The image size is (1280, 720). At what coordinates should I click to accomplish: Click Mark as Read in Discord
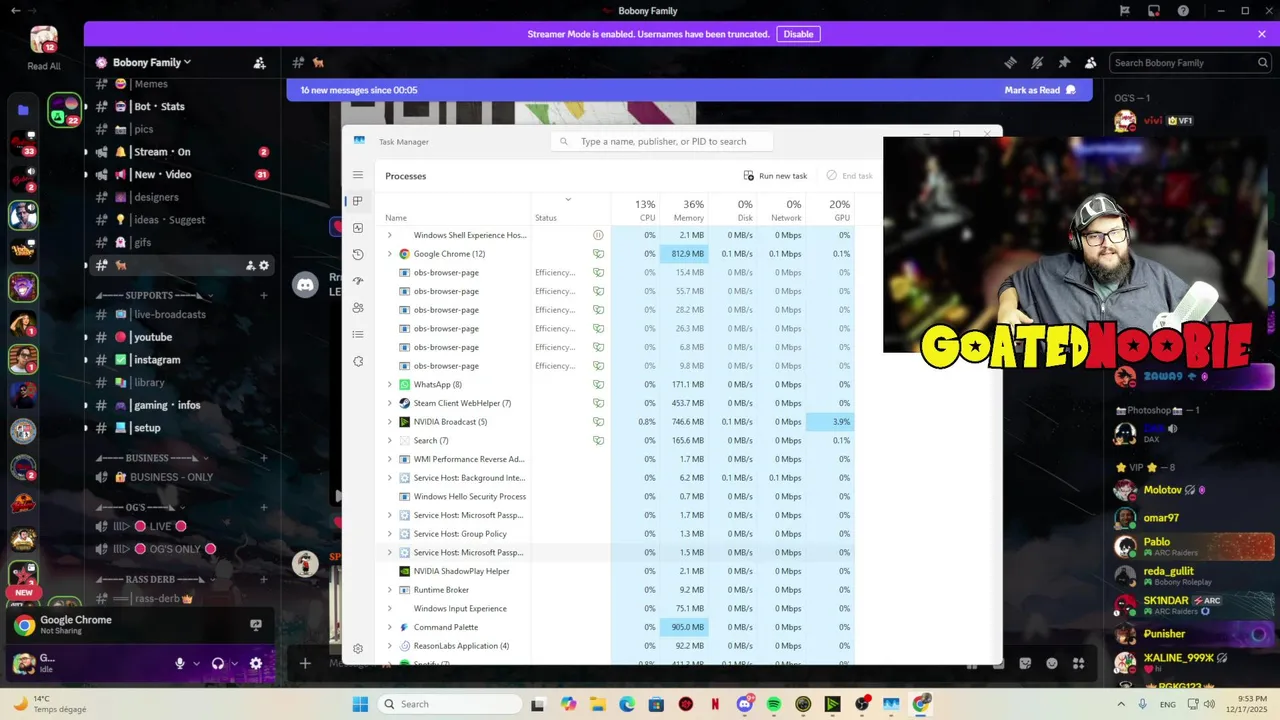1040,90
